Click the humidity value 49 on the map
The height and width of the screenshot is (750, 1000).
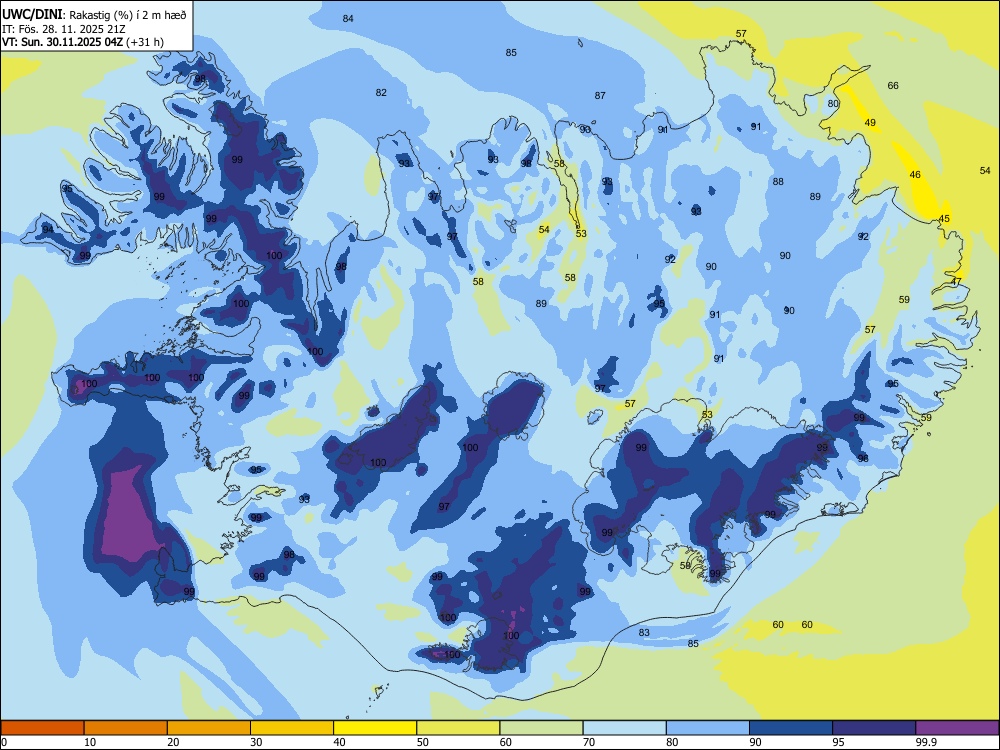tap(870, 122)
